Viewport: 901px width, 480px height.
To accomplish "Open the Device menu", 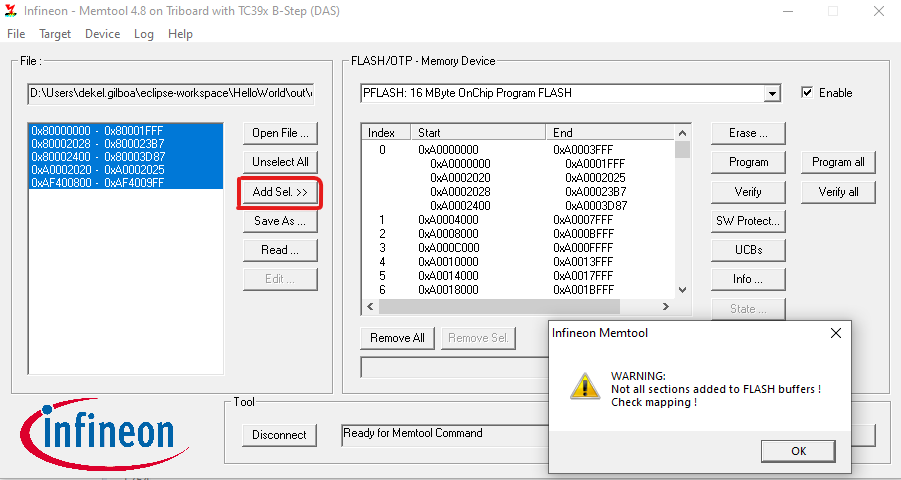I will [x=102, y=34].
